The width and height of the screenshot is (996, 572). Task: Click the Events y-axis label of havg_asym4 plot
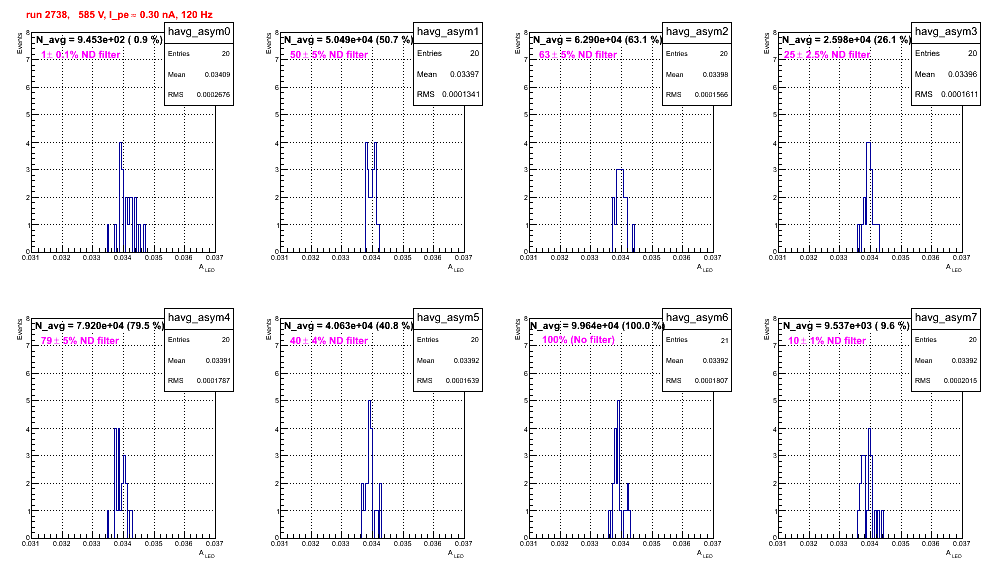pyautogui.click(x=18, y=329)
